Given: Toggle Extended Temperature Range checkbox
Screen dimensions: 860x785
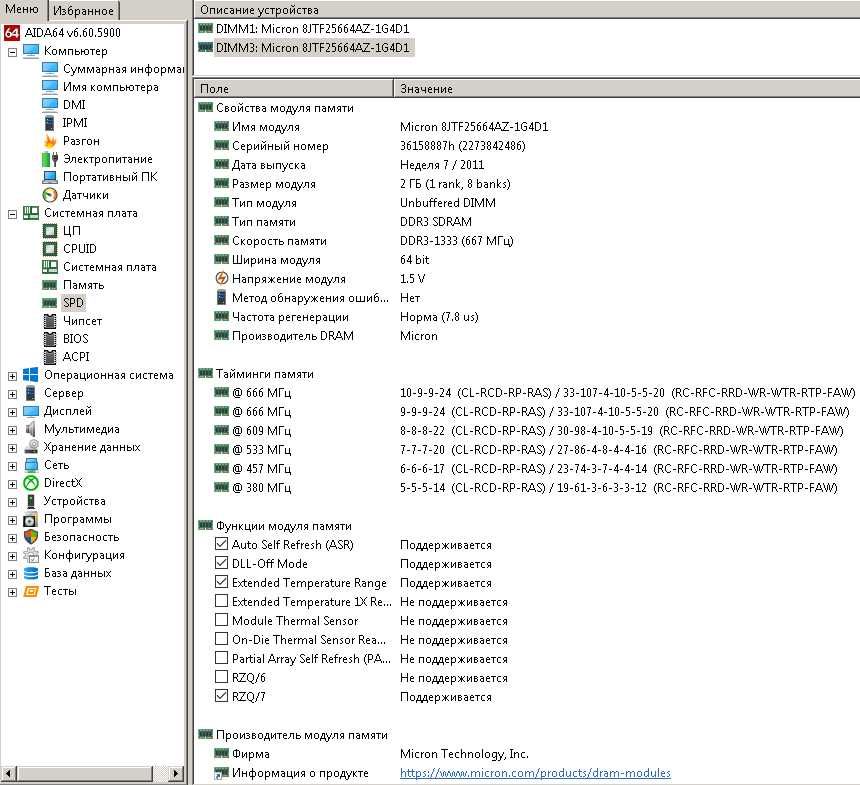Looking at the screenshot, I should (222, 581).
